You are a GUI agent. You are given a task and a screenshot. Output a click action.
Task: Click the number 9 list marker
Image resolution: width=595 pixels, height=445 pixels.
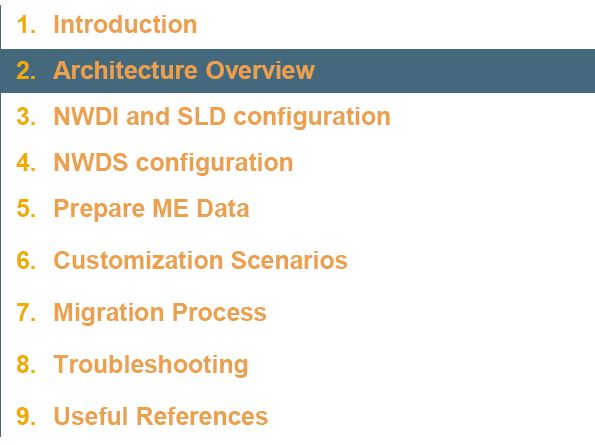pos(26,416)
